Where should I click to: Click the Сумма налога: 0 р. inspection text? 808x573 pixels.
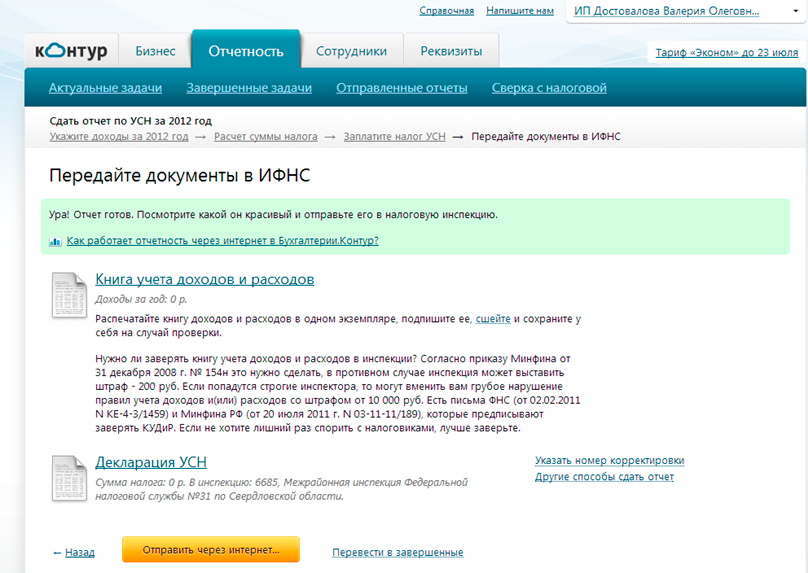[281, 489]
